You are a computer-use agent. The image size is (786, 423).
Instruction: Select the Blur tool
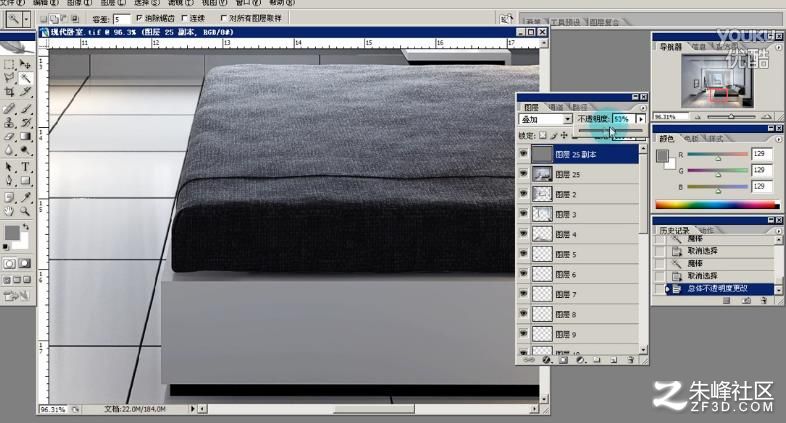[10, 150]
